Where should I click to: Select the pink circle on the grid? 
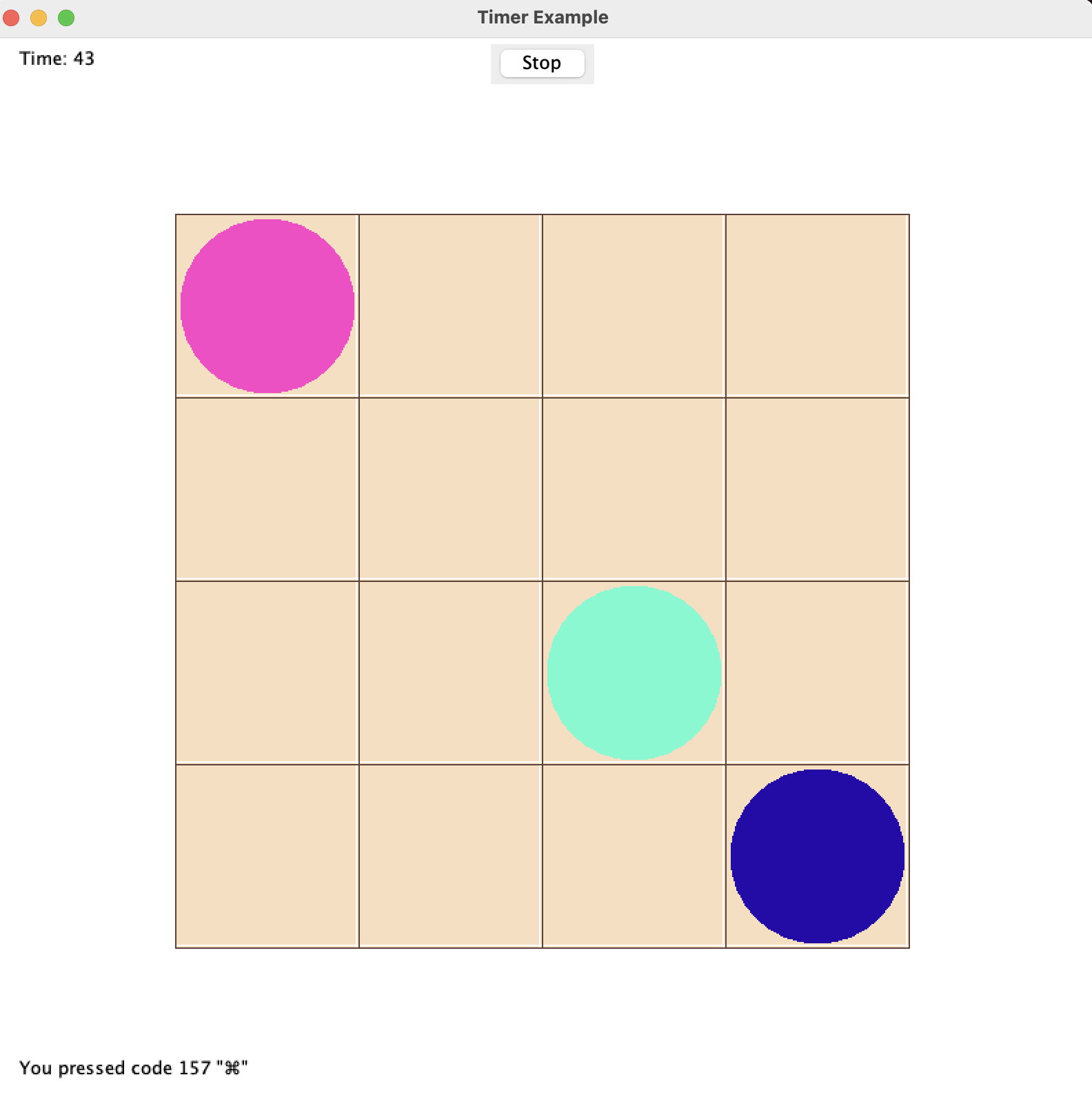coord(267,306)
